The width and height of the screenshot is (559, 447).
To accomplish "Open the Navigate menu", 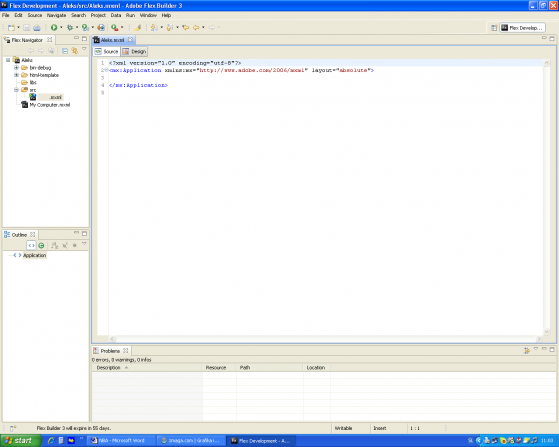I will (x=56, y=15).
